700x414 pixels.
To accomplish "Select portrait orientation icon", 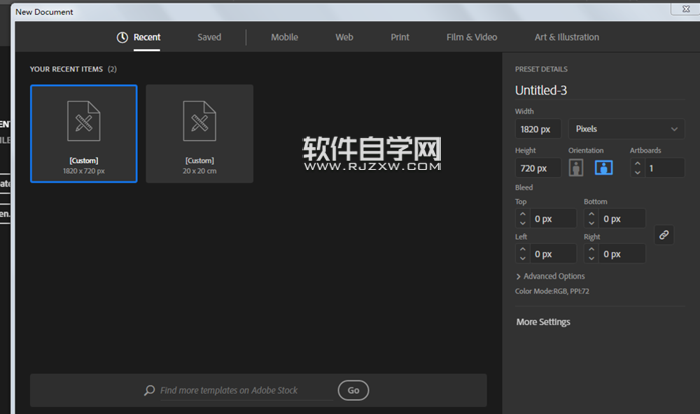I will tap(576, 168).
